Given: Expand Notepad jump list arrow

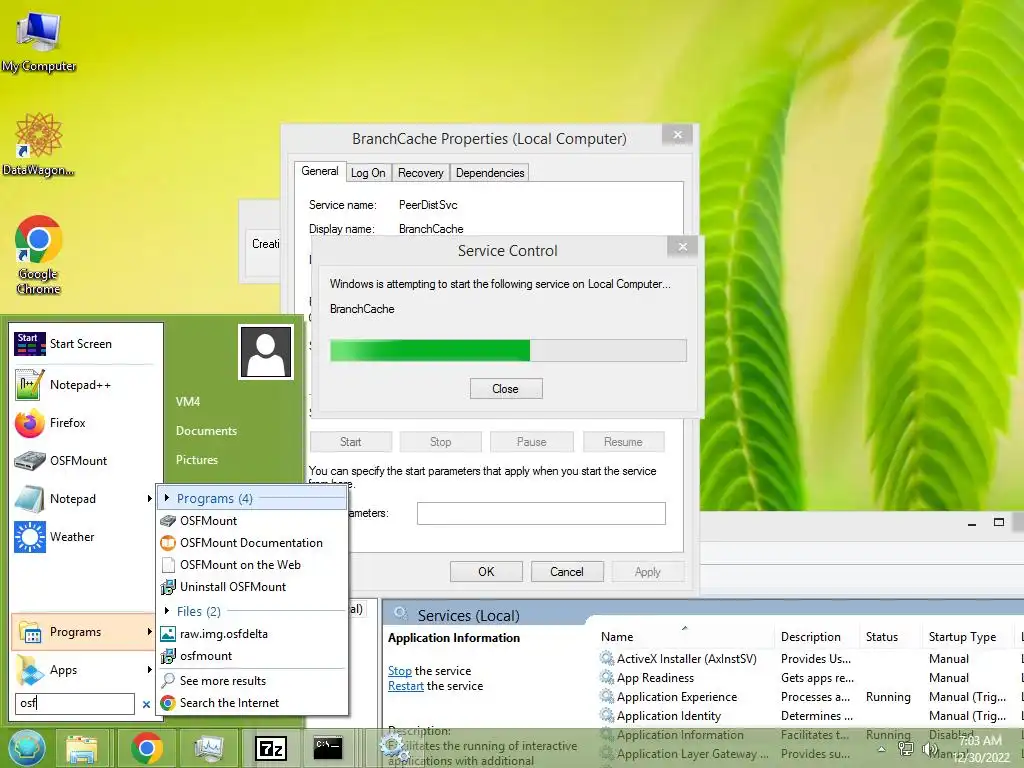Looking at the screenshot, I should (150, 498).
